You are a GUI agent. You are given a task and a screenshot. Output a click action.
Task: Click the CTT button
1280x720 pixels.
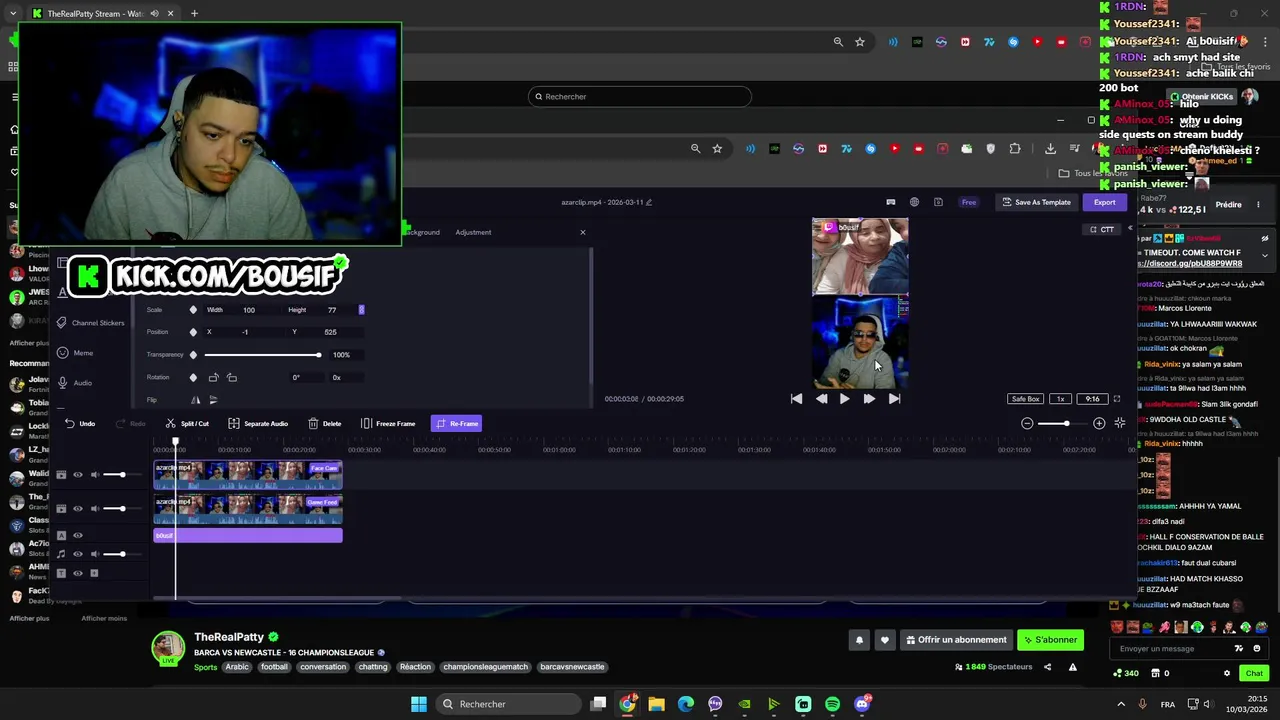click(1102, 230)
